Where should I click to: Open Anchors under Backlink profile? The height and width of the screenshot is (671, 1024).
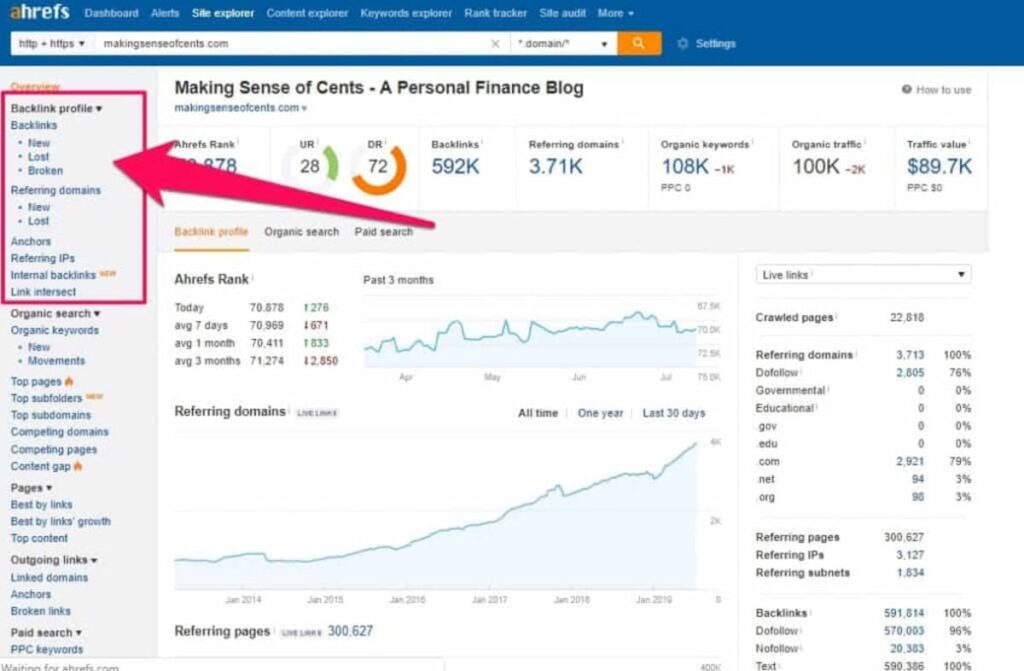[31, 241]
